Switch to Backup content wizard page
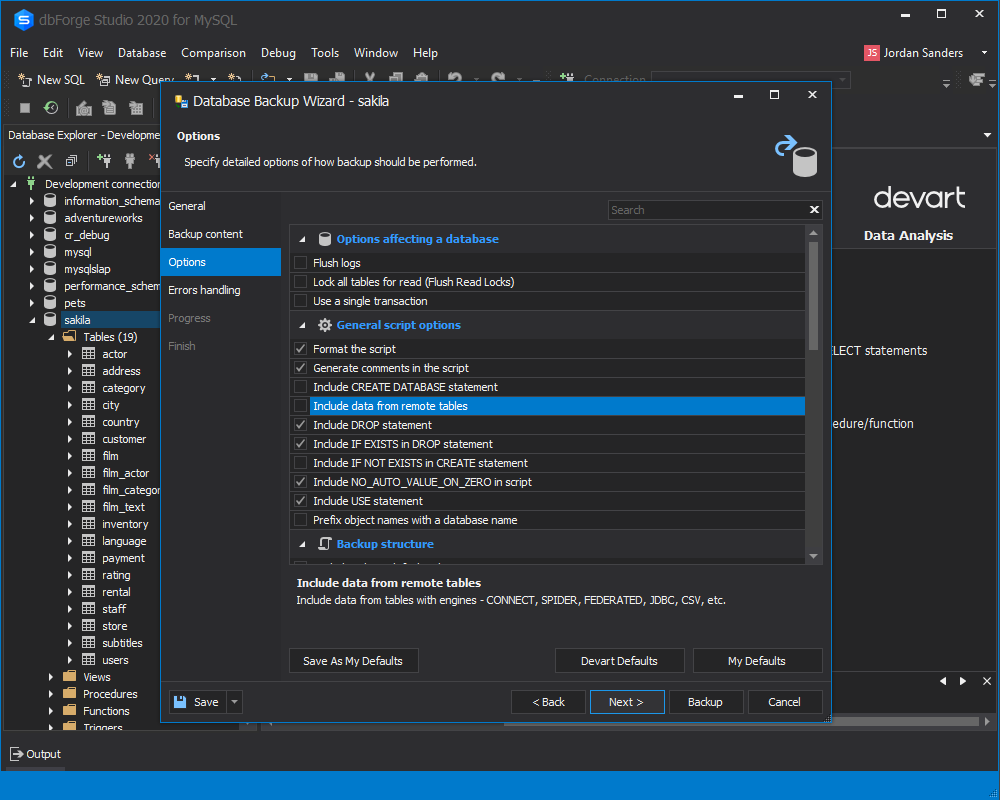1000x800 pixels. [221, 234]
